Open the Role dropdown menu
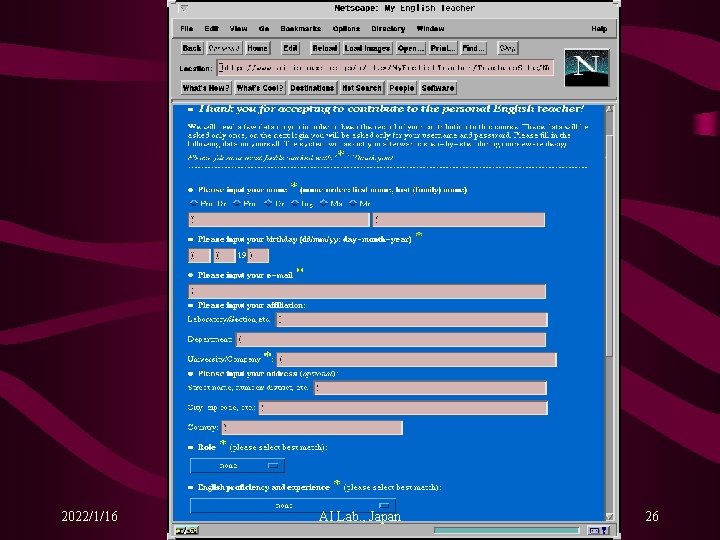Screen dimensions: 720x540 pos(237,466)
